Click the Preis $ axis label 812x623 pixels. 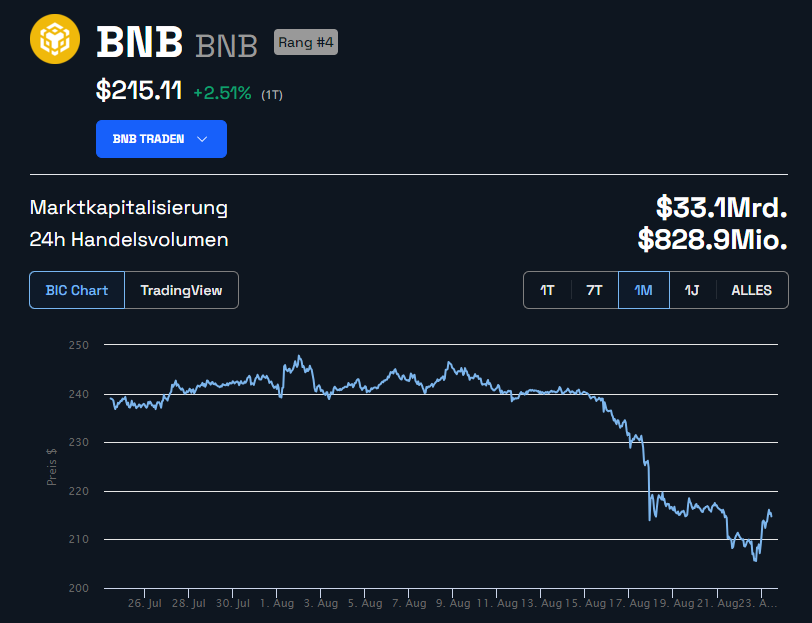52,466
